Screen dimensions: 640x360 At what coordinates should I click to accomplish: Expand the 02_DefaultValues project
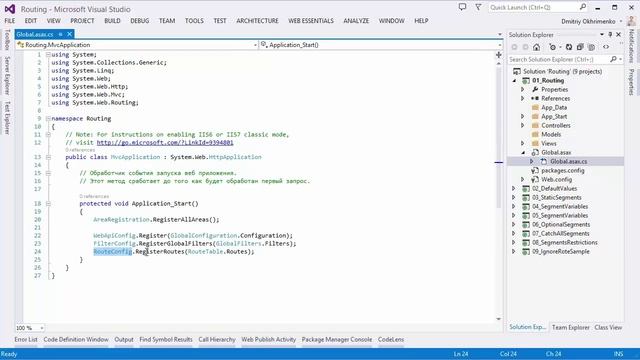514,189
